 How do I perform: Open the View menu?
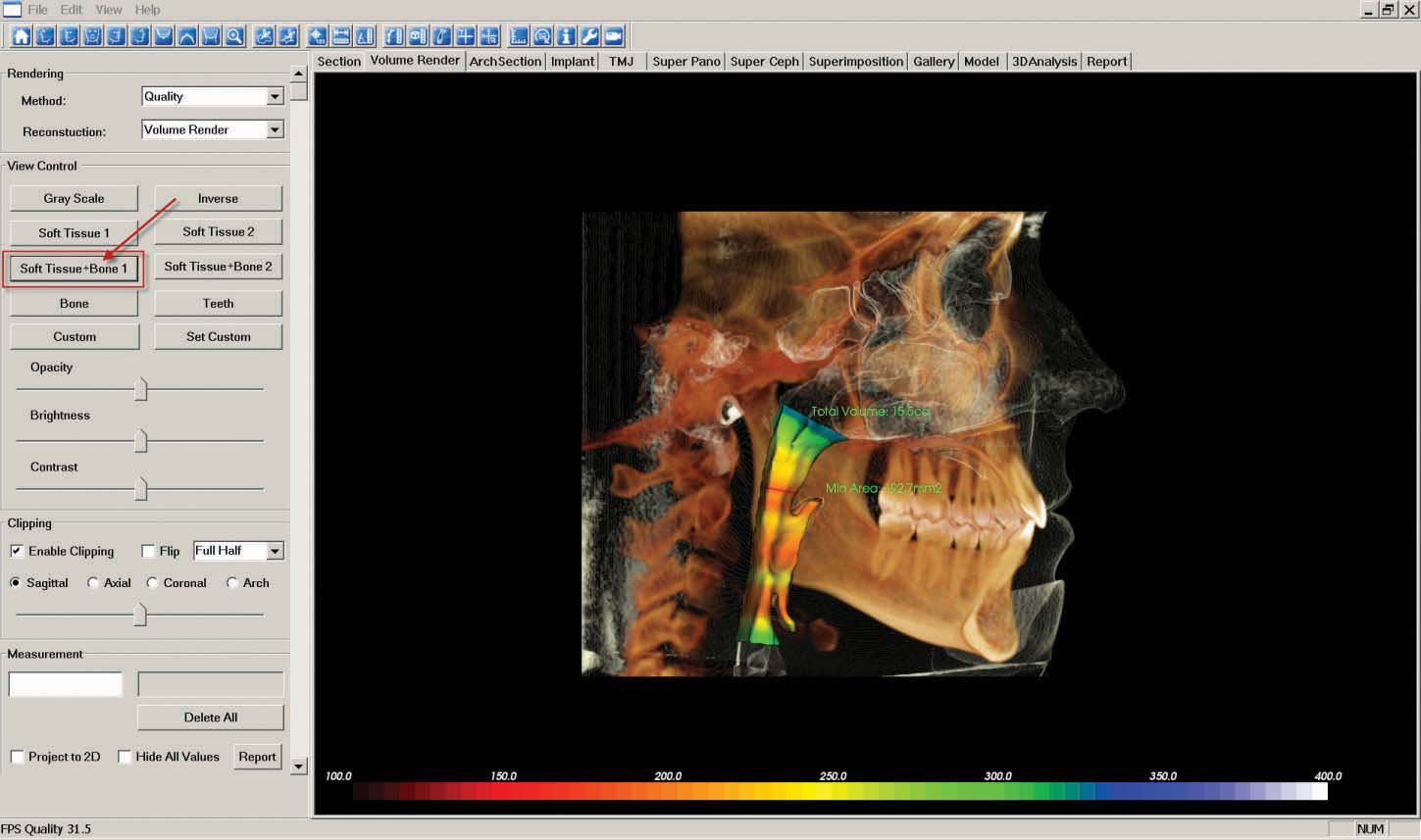[108, 10]
